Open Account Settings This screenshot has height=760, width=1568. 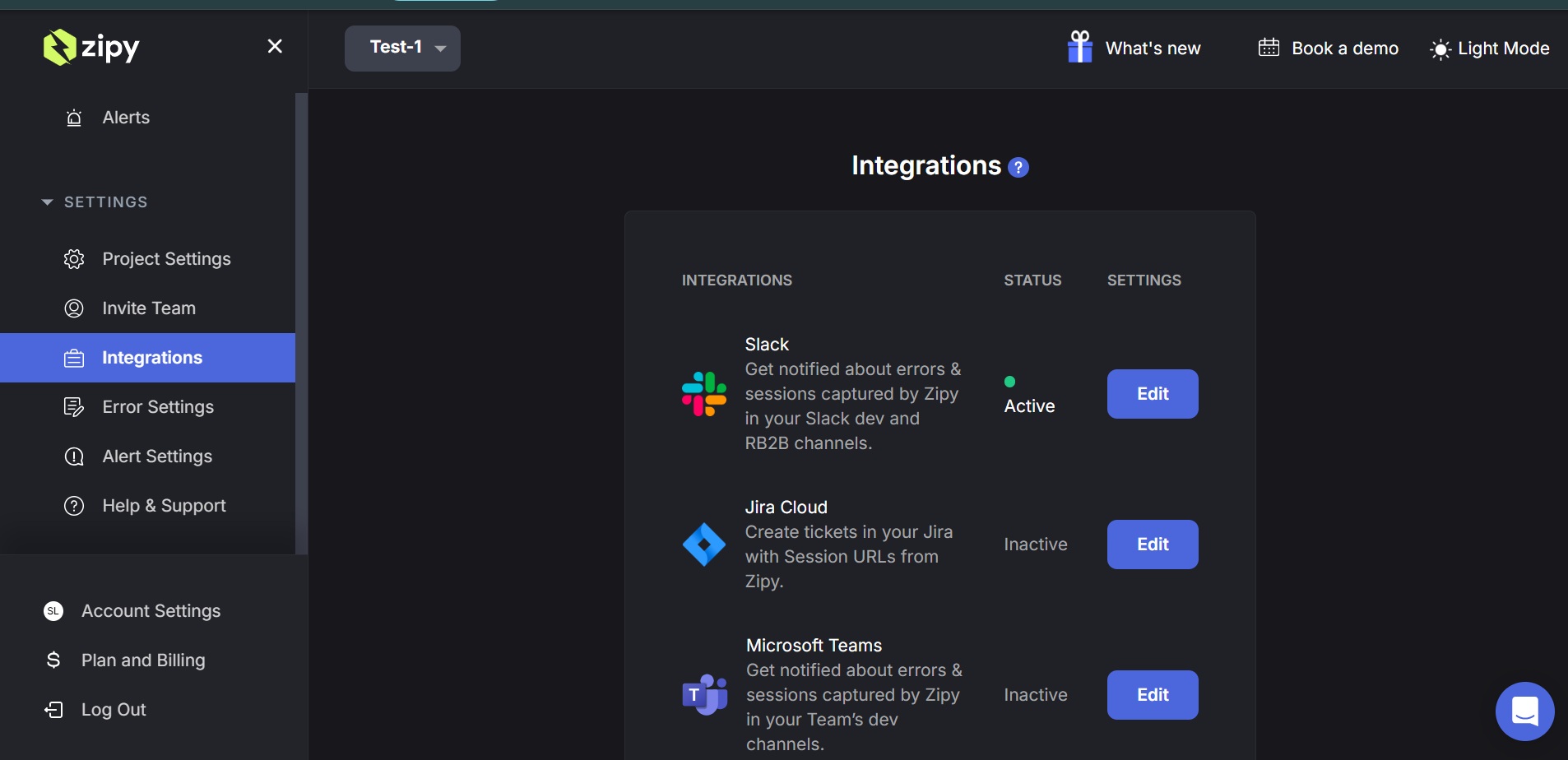[151, 611]
